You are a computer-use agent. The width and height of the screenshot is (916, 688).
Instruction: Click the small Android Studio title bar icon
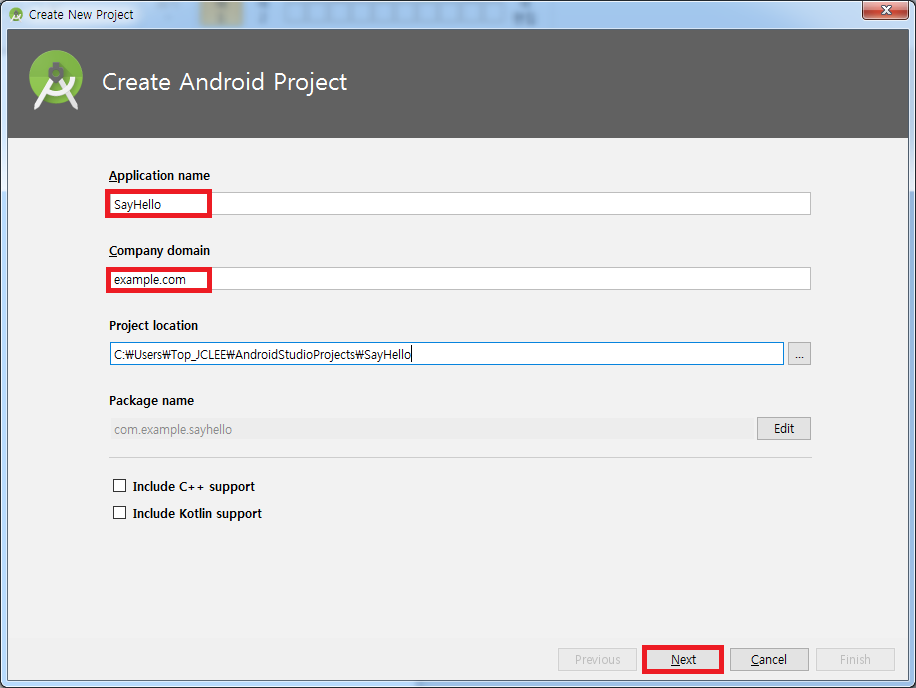16,15
